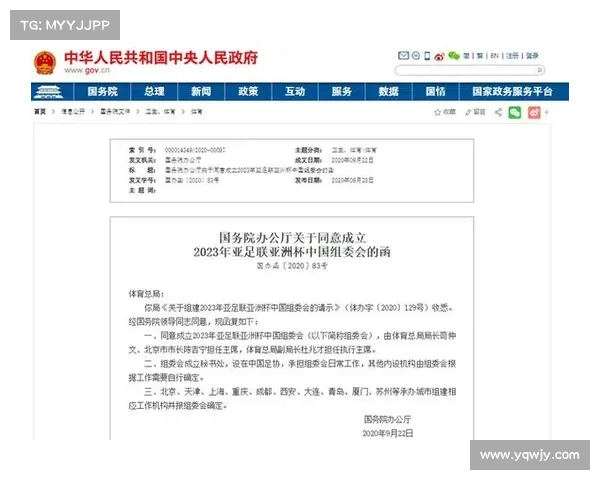Open the 互动 navigation menu
The width and height of the screenshot is (600, 480).
(x=295, y=91)
